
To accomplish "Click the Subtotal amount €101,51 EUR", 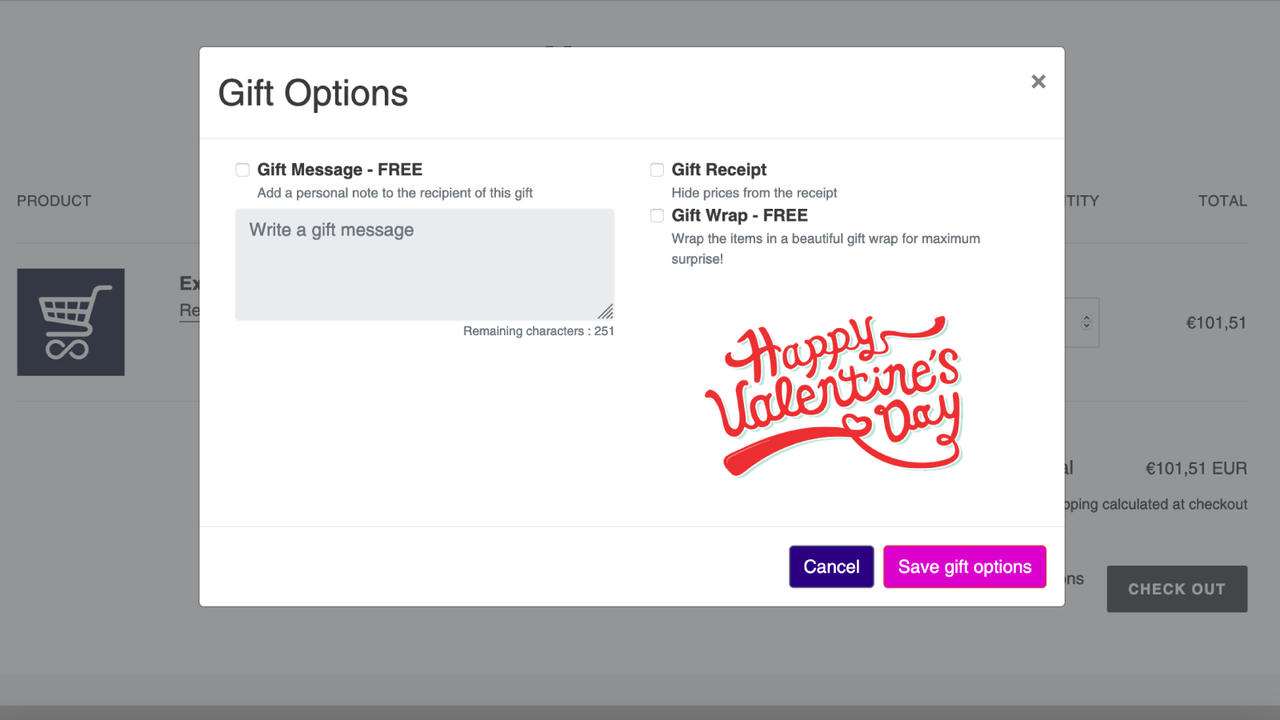I will point(1196,468).
